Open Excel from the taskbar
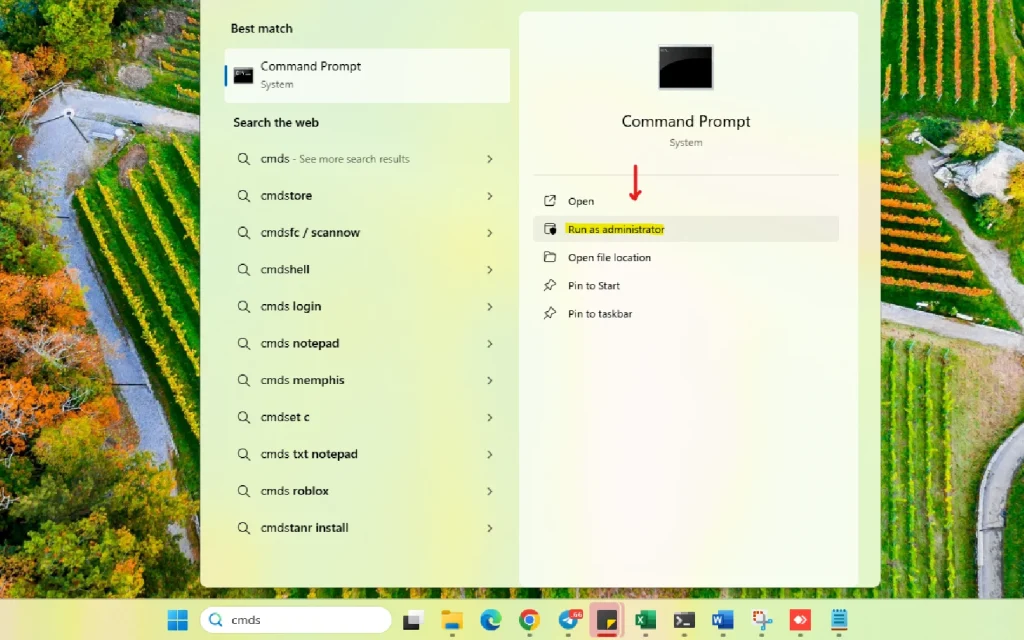1024x640 pixels. coord(645,620)
